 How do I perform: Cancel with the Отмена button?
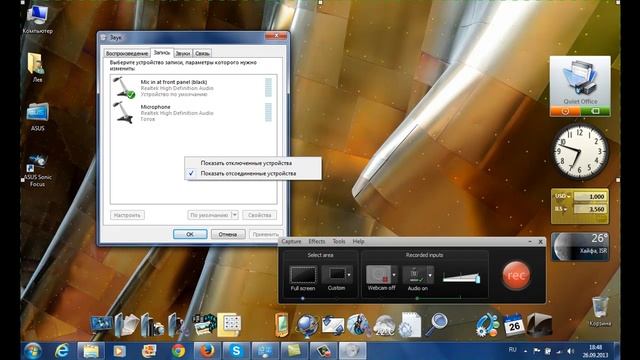228,234
